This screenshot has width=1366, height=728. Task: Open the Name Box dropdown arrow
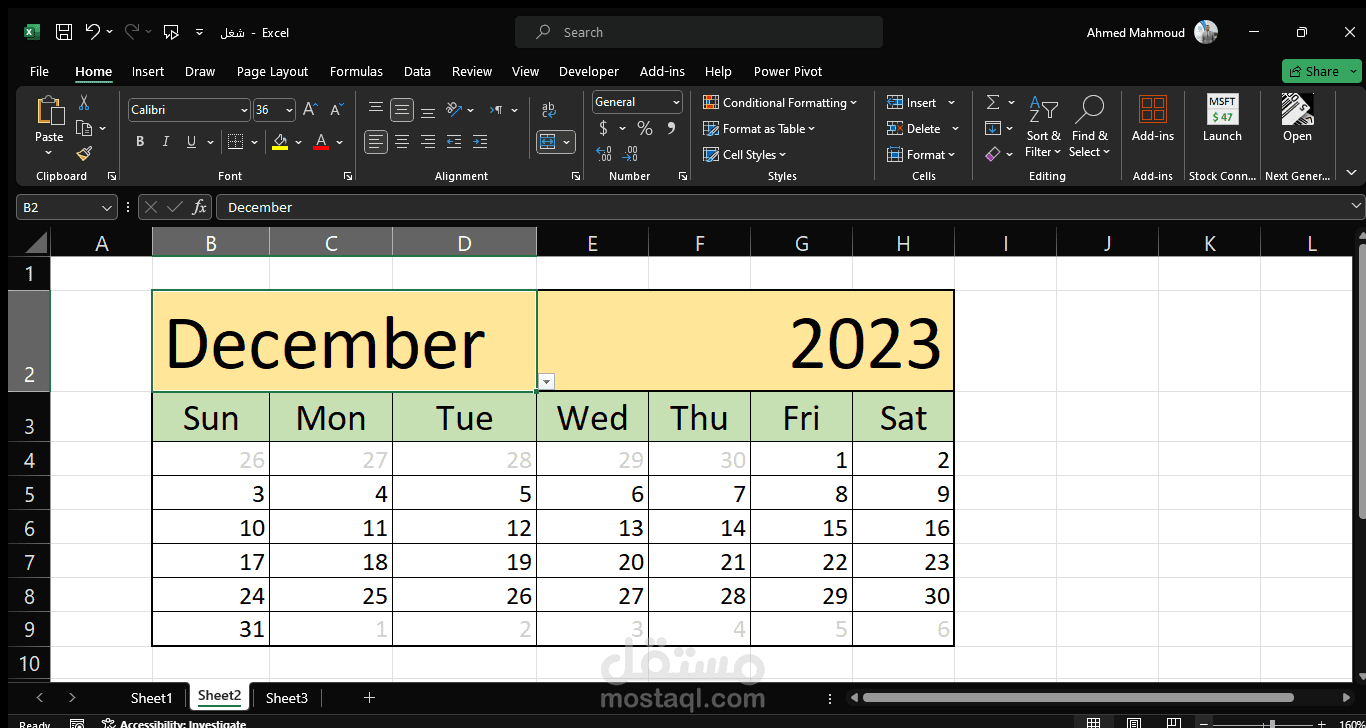107,207
